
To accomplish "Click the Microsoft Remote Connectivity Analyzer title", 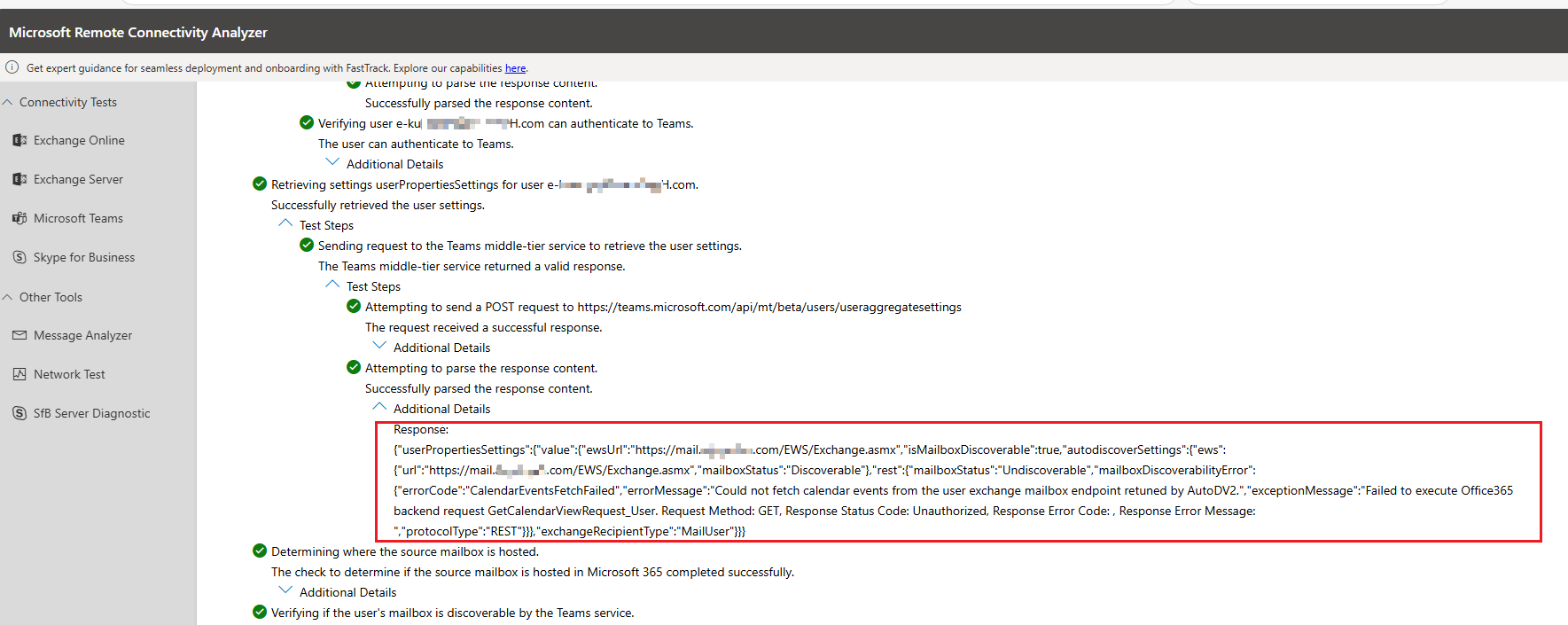I will 138,32.
